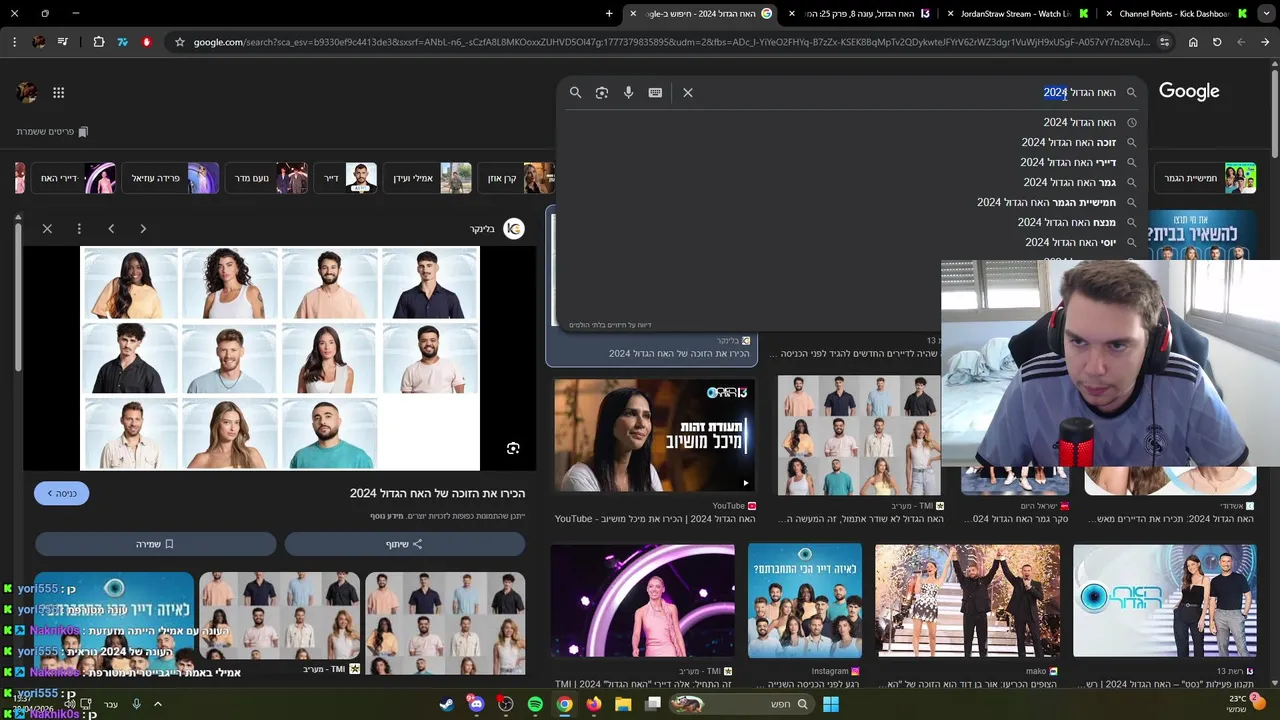Click the address bar URL
Screen dimensions: 1280x720
(670, 42)
